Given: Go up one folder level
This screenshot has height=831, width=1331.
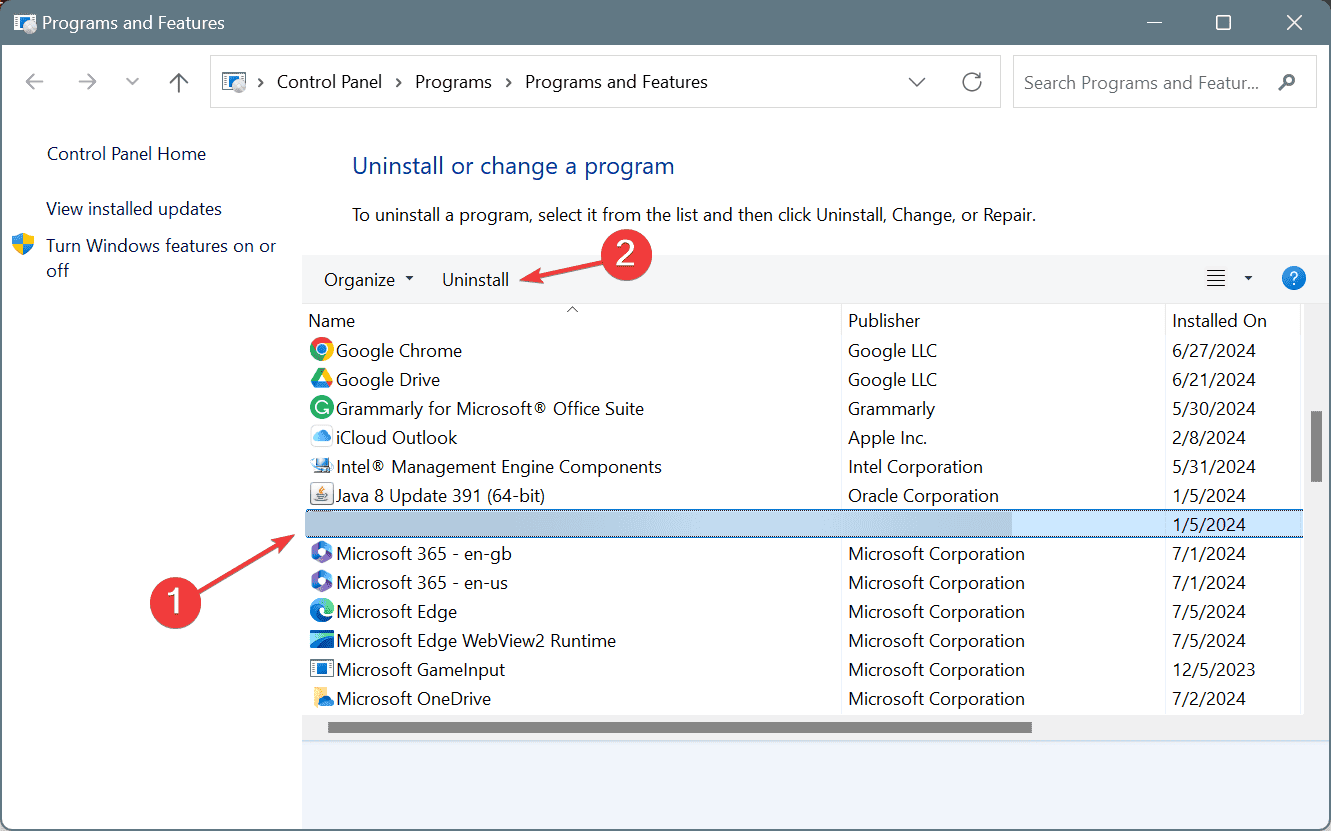Looking at the screenshot, I should (x=179, y=82).
